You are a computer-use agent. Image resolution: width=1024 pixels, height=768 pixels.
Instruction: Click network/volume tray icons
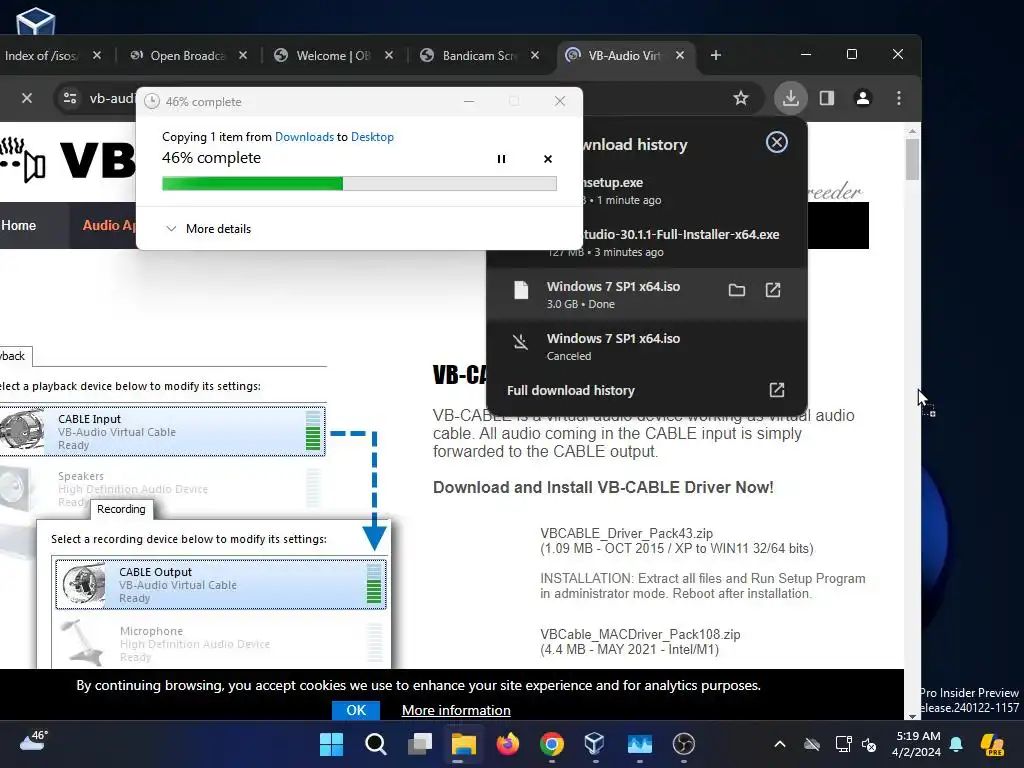pos(856,744)
